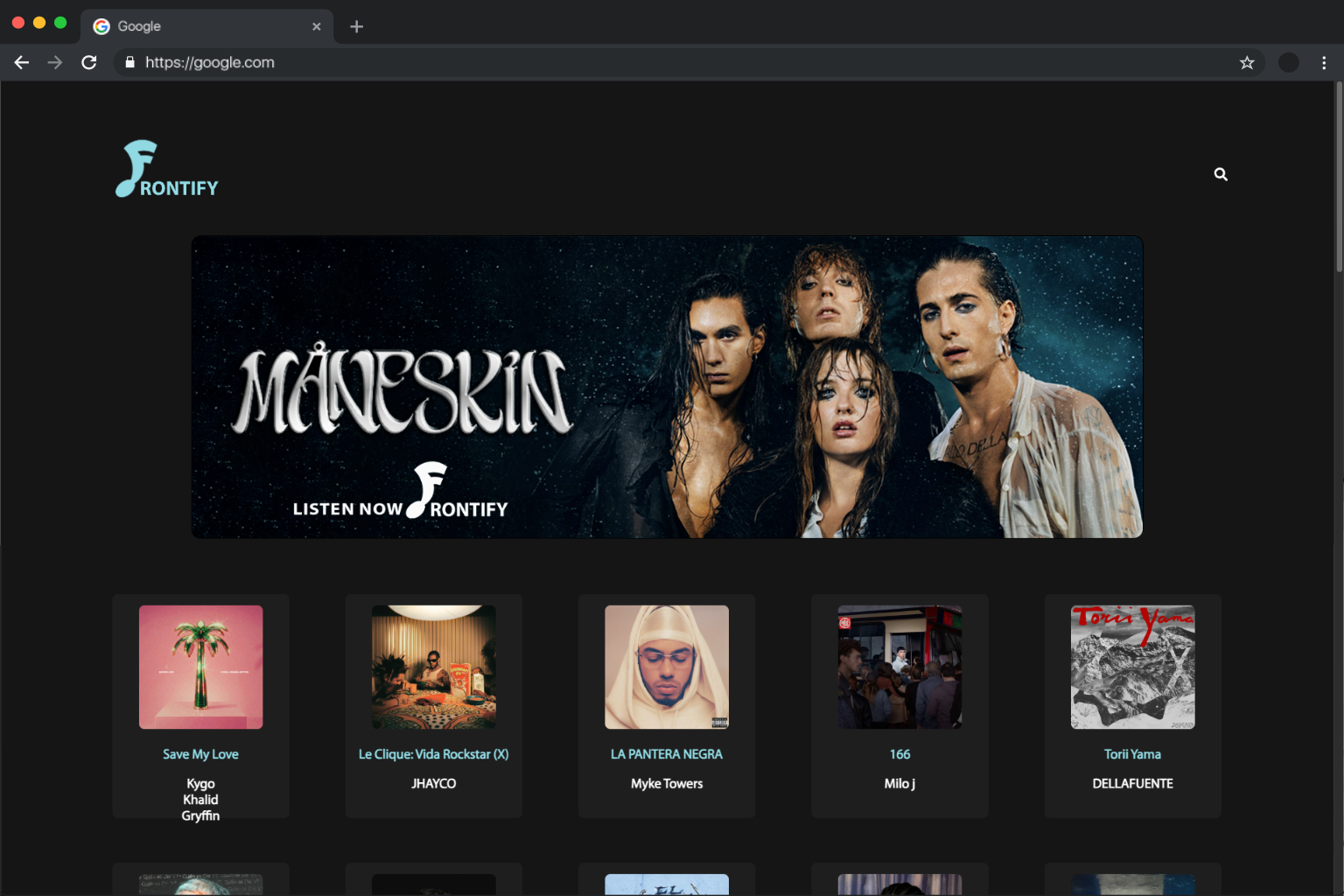Click the macOS yellow minimize window button
1344x896 pixels.
click(x=39, y=23)
